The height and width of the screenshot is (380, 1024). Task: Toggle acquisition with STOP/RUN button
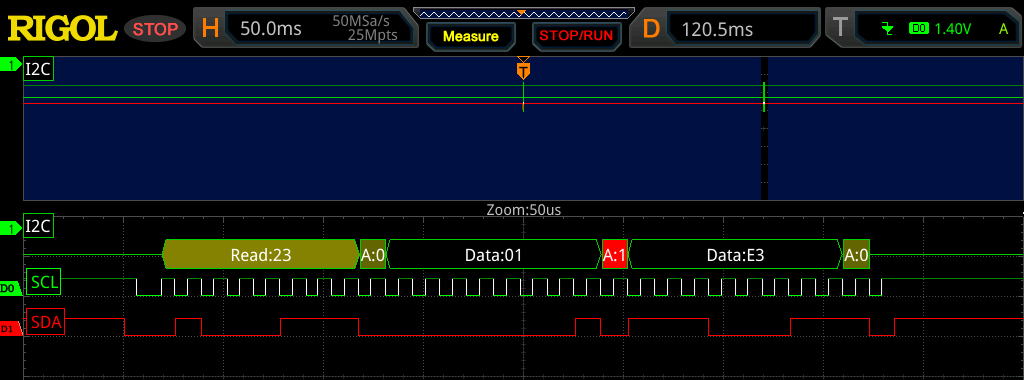click(576, 36)
